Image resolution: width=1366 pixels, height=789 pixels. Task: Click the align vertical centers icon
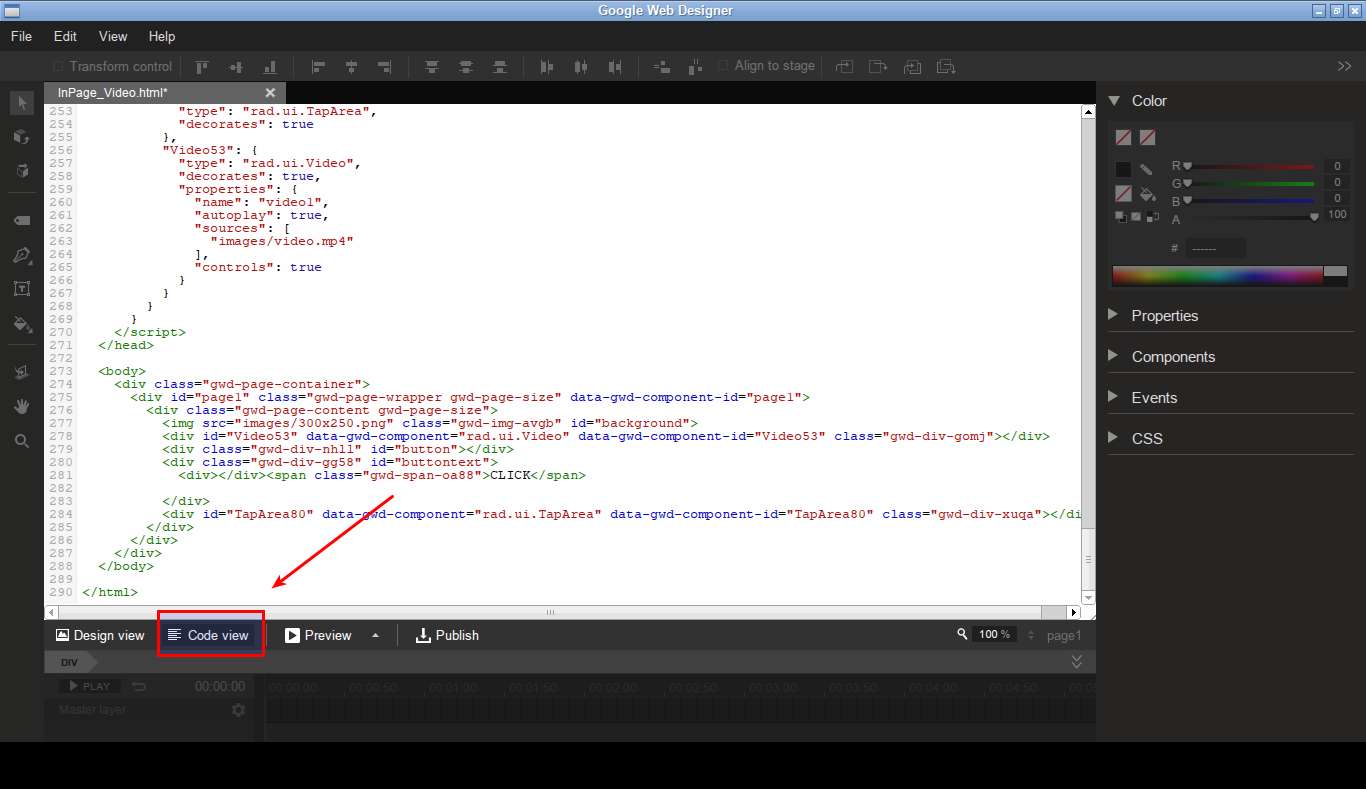click(236, 67)
